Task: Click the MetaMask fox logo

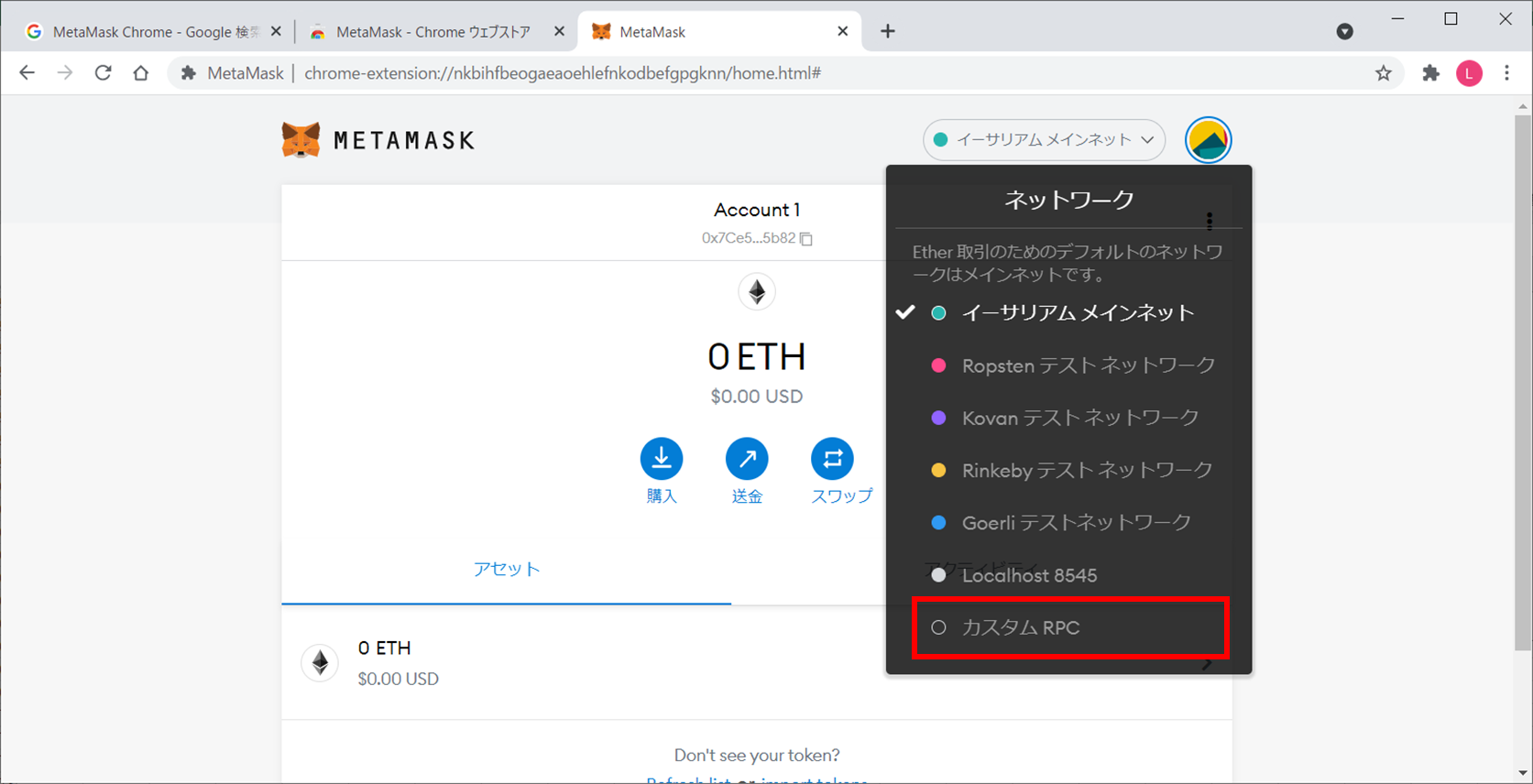Action: click(x=301, y=140)
